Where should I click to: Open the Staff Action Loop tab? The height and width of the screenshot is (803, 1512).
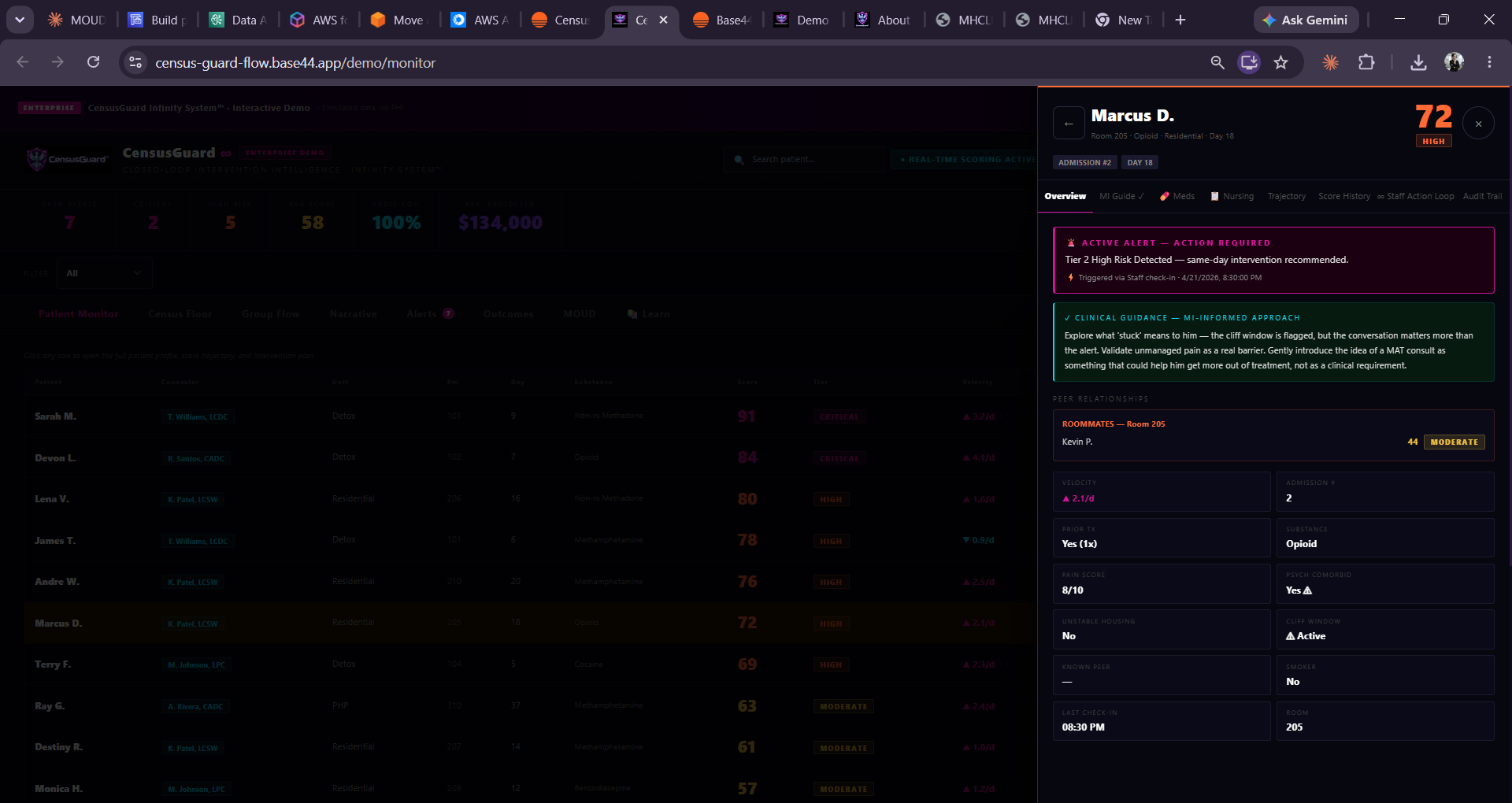coord(1416,196)
